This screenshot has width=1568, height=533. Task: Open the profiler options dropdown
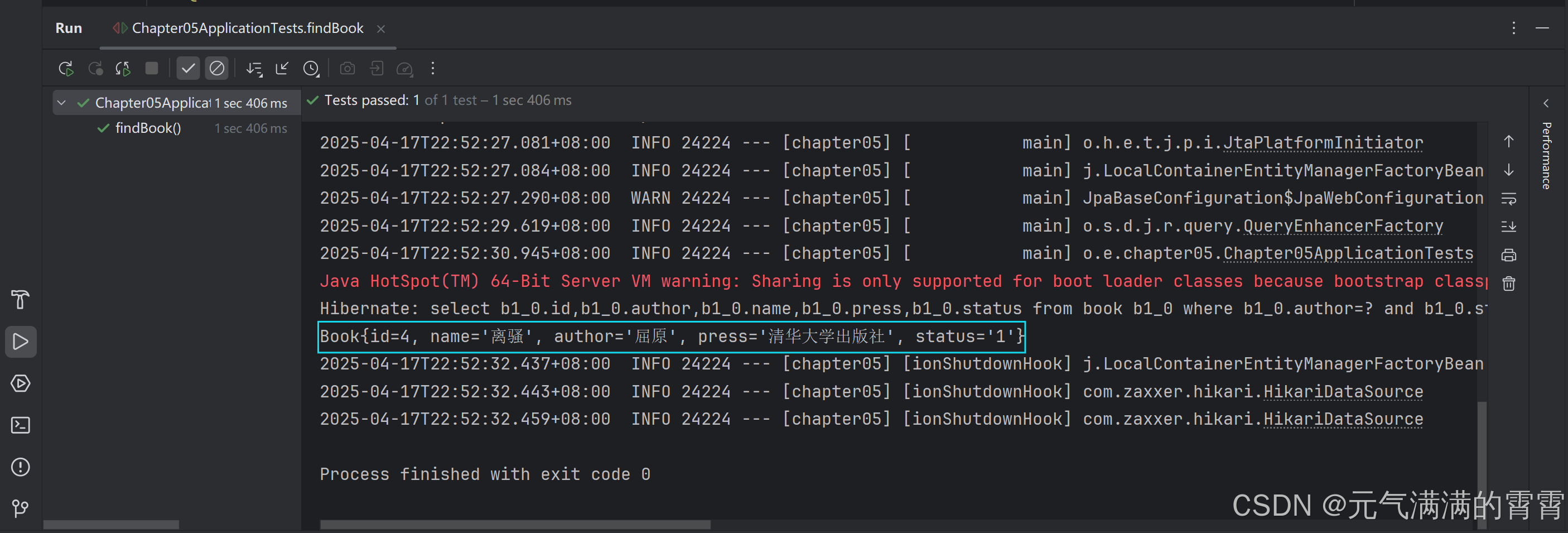pos(405,68)
